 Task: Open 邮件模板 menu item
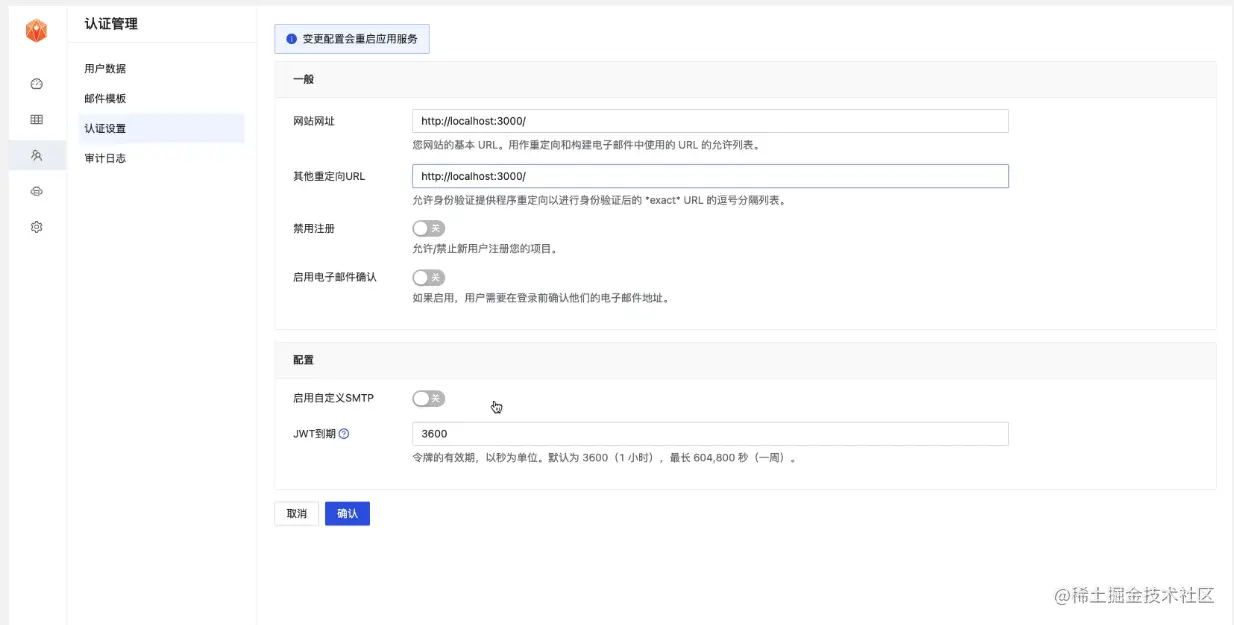coord(162,99)
